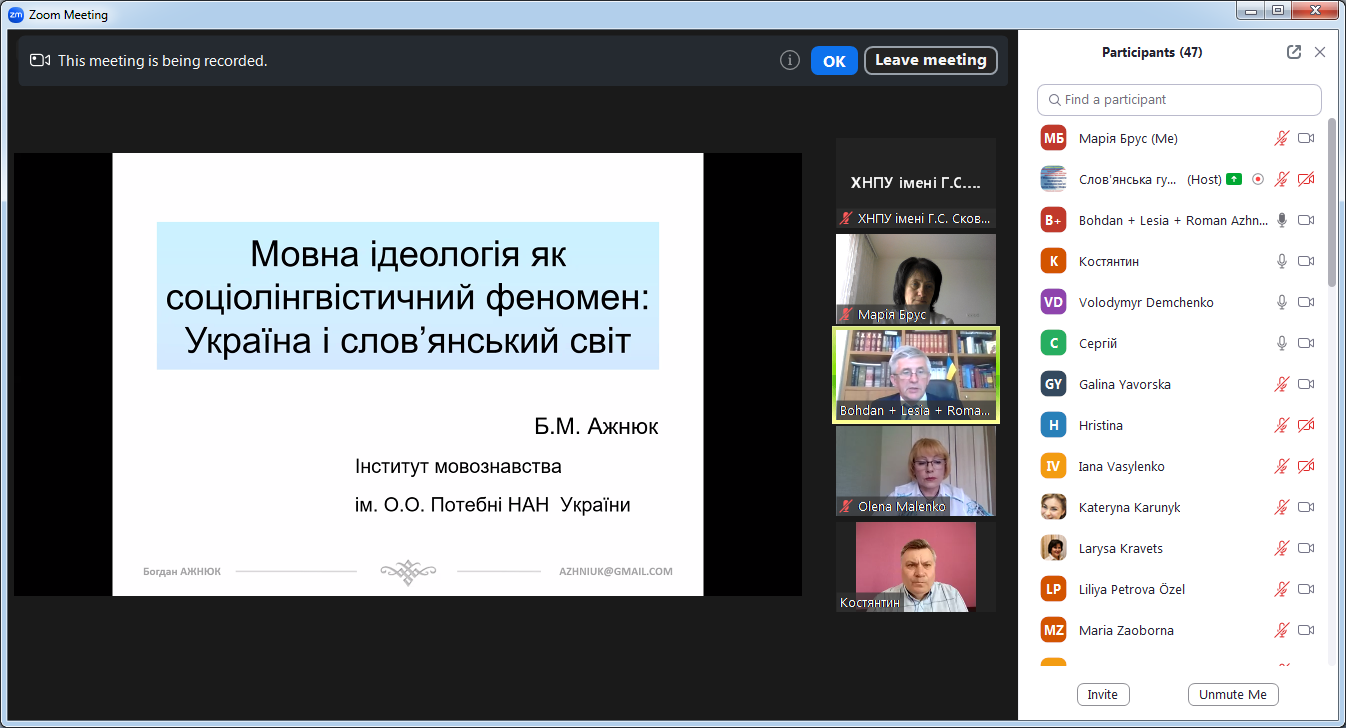Select Liliya Petrova Özel in participant list
The image size is (1346, 728).
click(1131, 590)
